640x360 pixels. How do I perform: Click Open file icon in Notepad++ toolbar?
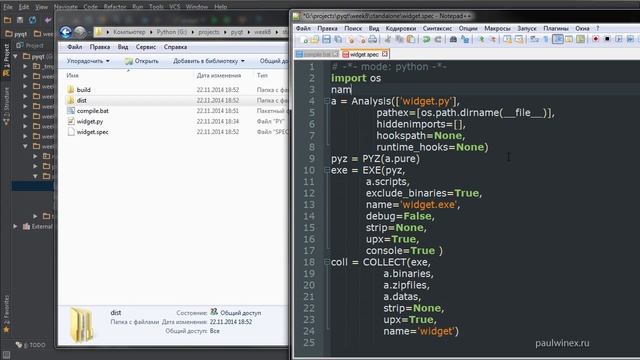[x=315, y=40]
